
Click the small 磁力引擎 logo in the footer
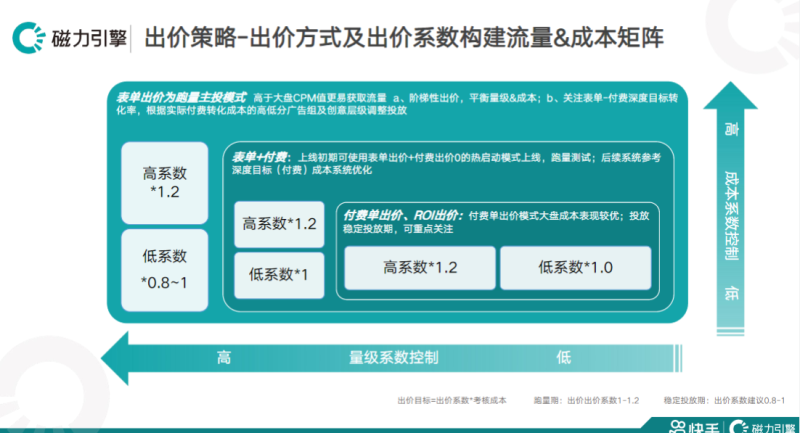pos(763,426)
